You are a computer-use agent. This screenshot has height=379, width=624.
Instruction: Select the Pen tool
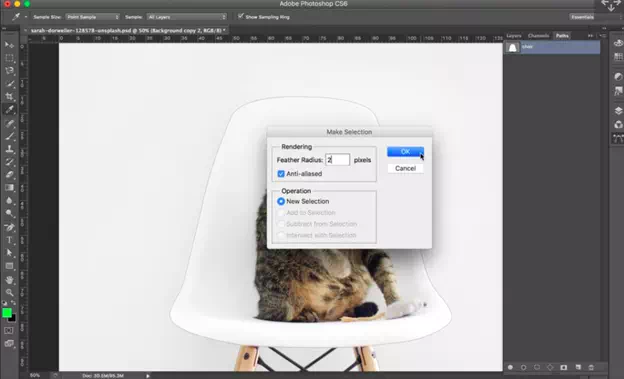(x=9, y=227)
